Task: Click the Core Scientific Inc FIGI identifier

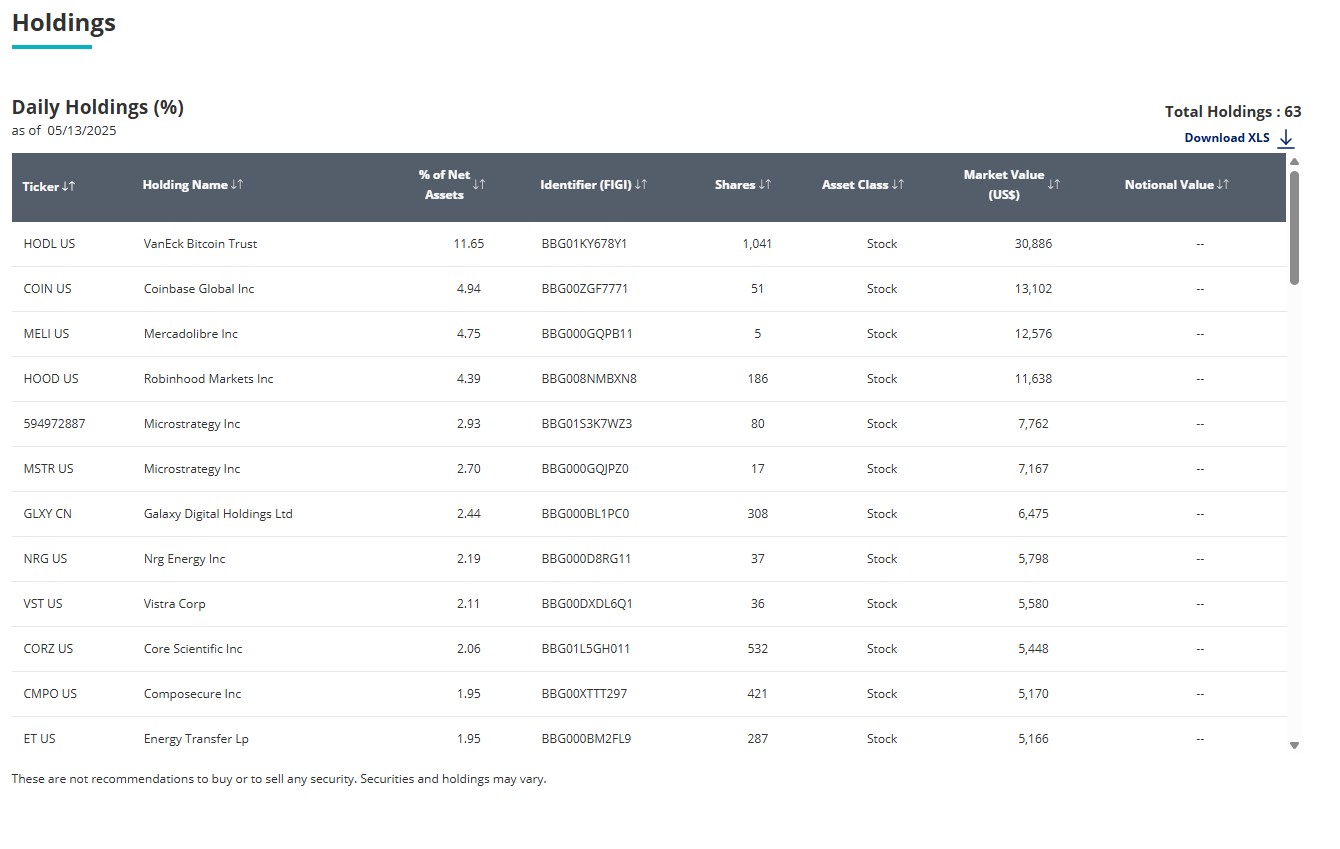Action: [586, 649]
